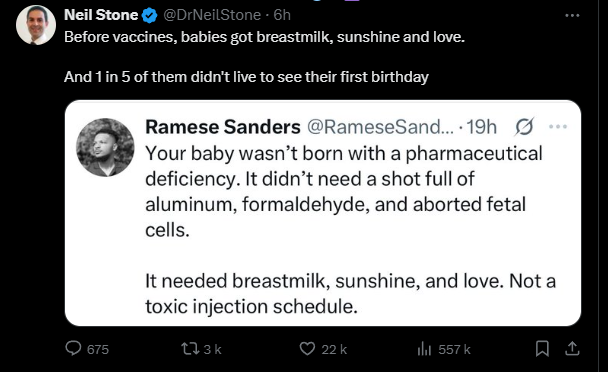Like the tweet with the heart icon
The image size is (608, 372).
click(x=307, y=349)
